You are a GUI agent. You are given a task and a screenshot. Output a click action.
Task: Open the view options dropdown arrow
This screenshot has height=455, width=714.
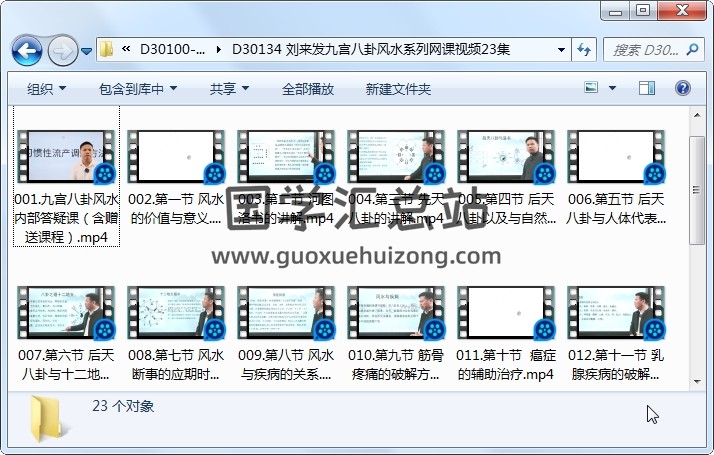(x=612, y=88)
